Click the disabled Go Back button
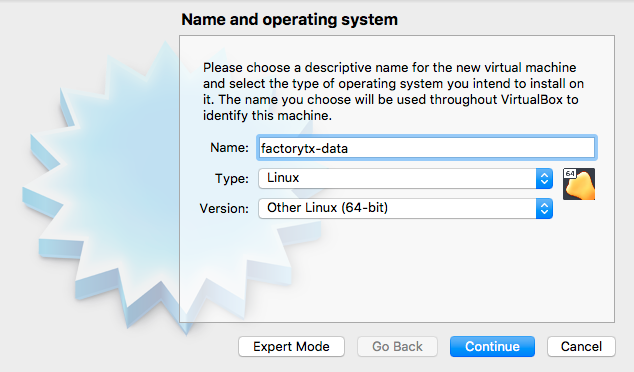Screen dimensions: 634x372 click(397, 347)
